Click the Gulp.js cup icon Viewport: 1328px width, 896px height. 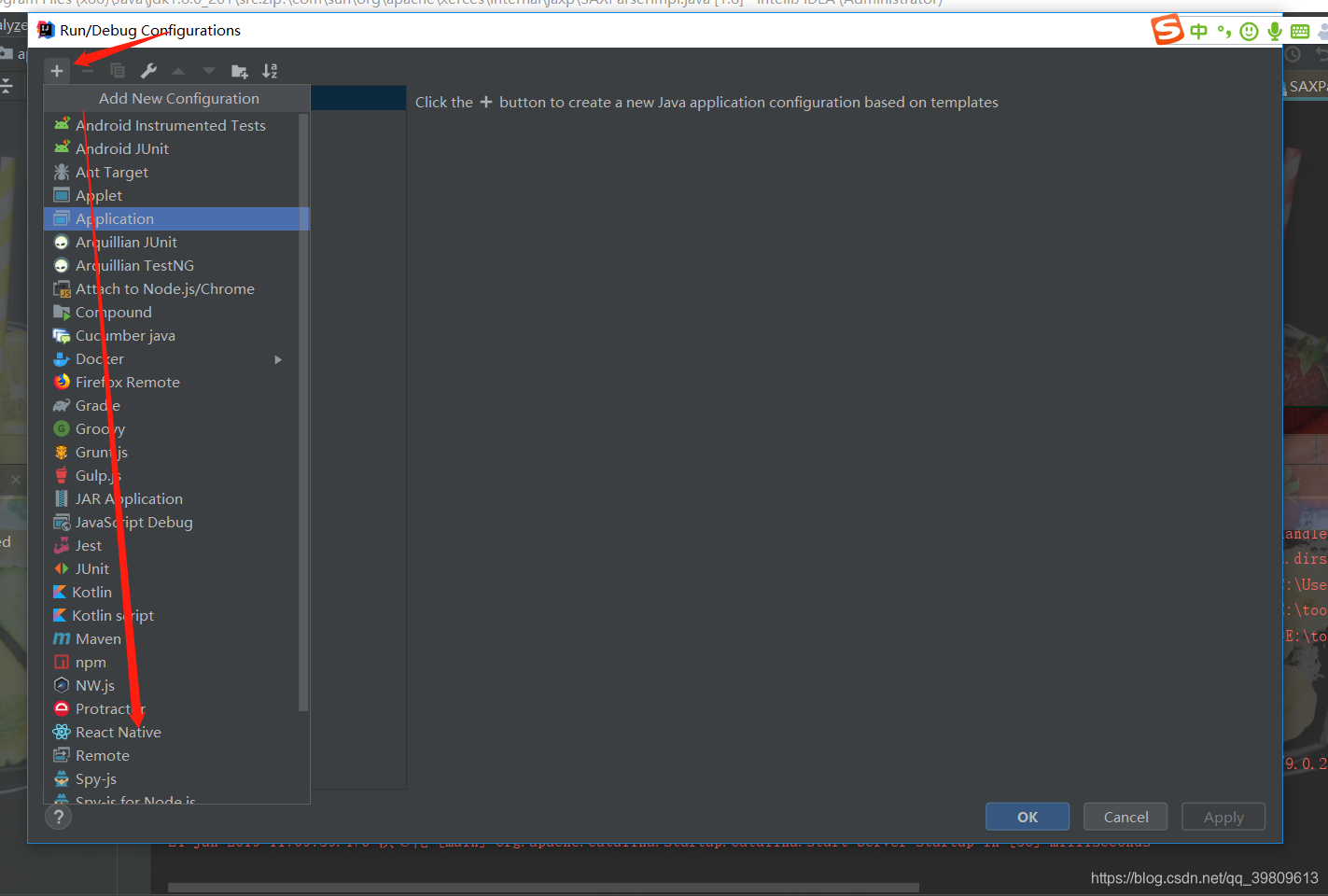pos(62,475)
